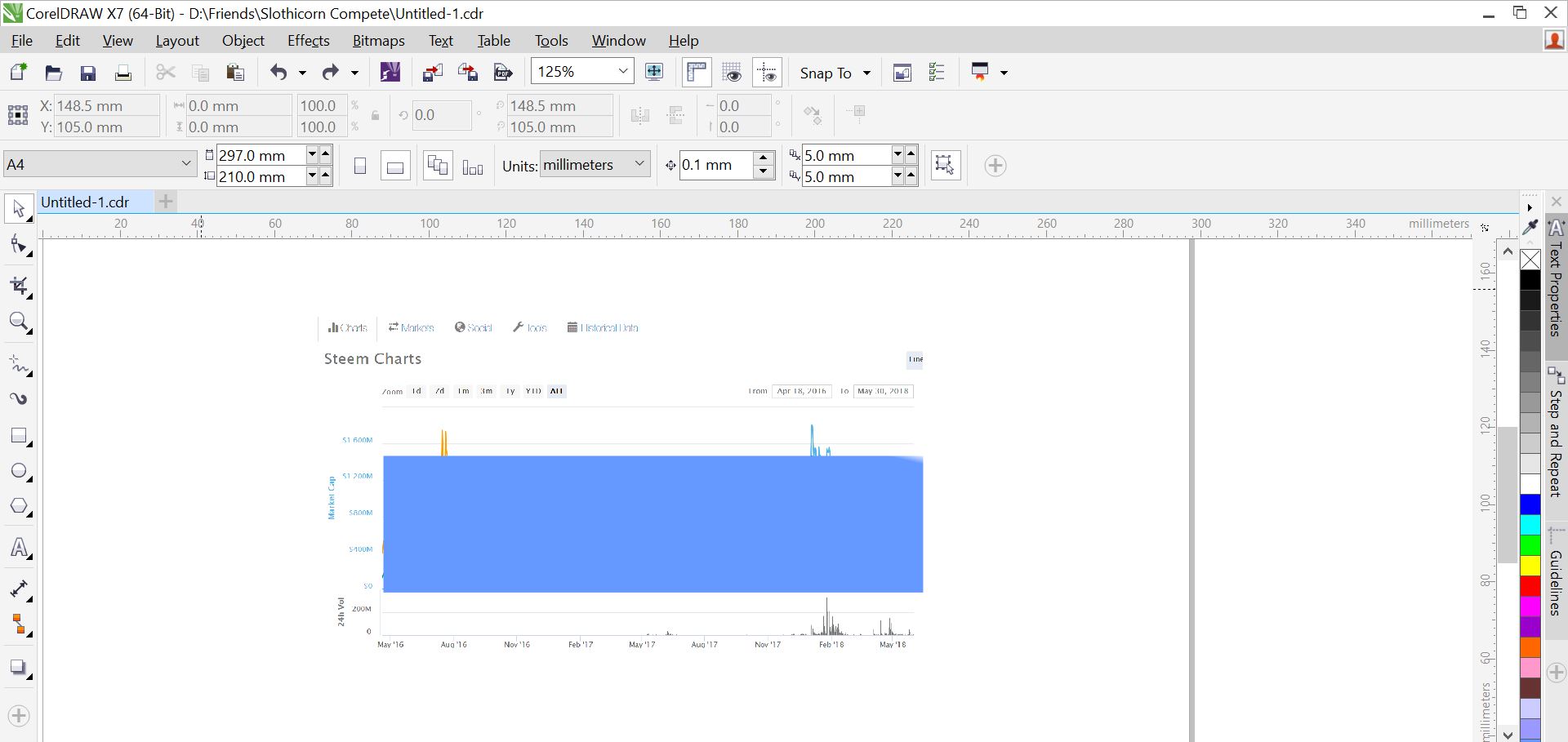Image resolution: width=1568 pixels, height=742 pixels.
Task: Open the page width 297.0 mm dropdown
Action: [312, 154]
